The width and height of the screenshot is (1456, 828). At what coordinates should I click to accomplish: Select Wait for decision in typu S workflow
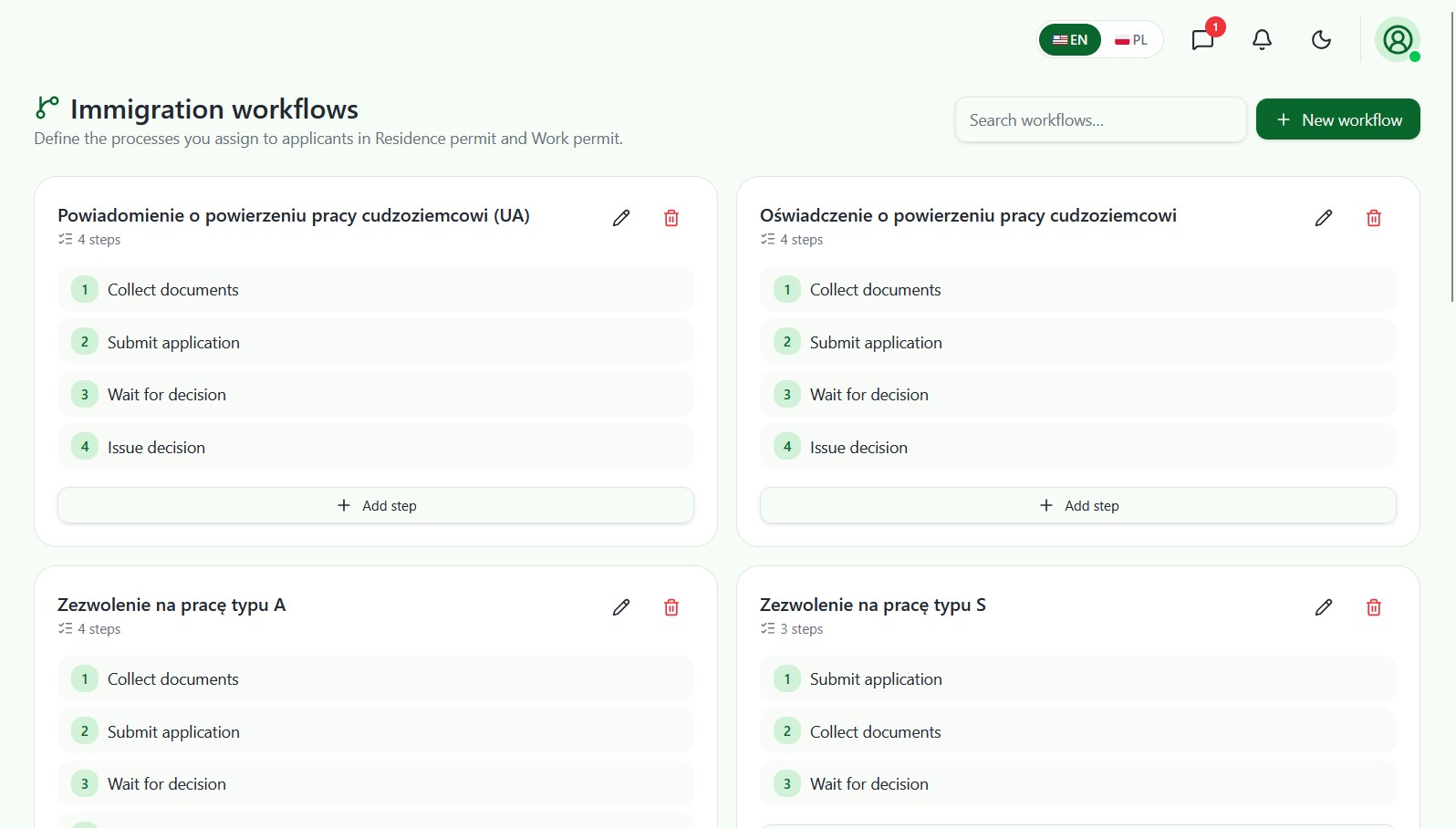(1078, 784)
